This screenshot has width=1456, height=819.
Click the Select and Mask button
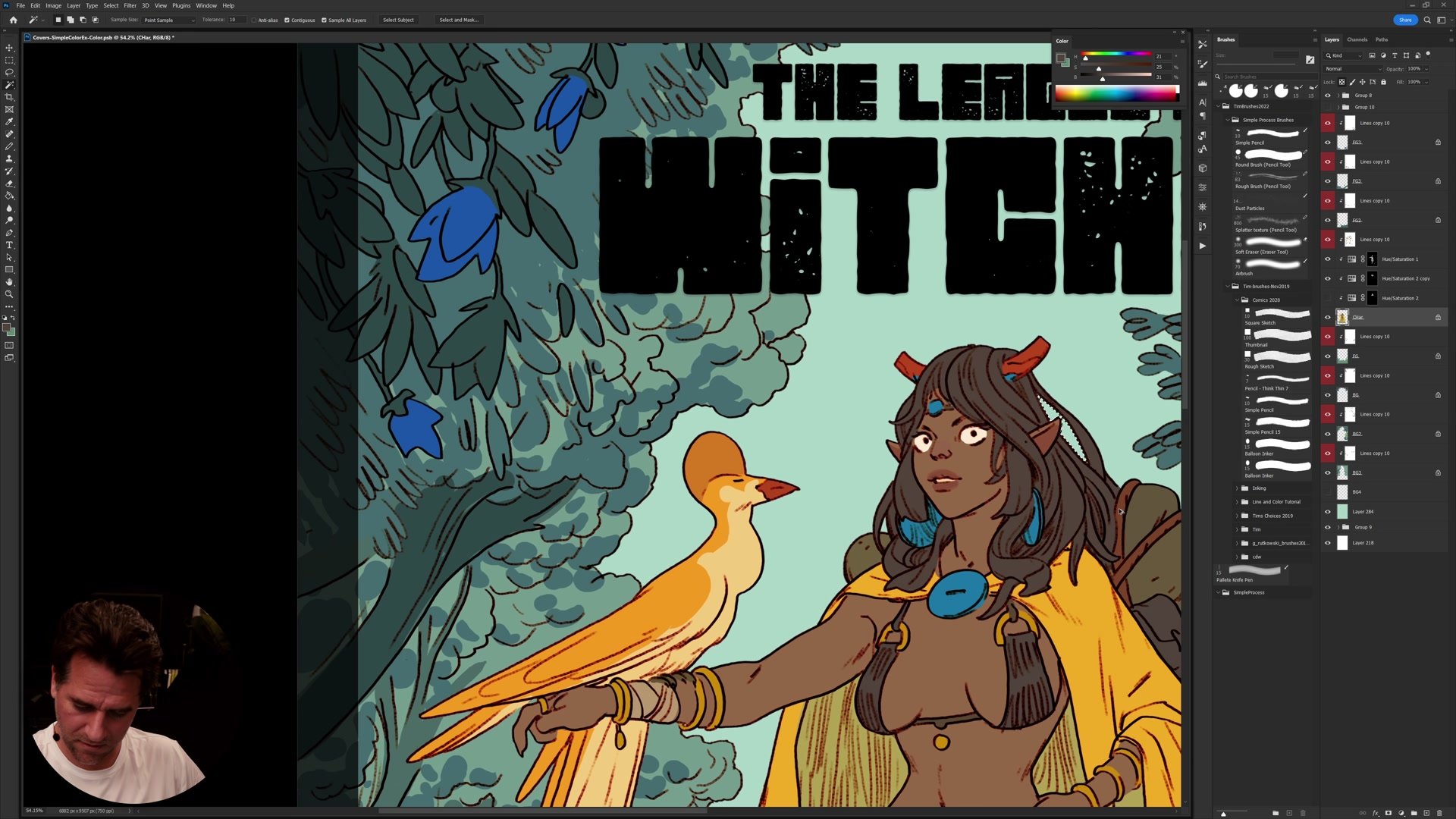coord(459,20)
